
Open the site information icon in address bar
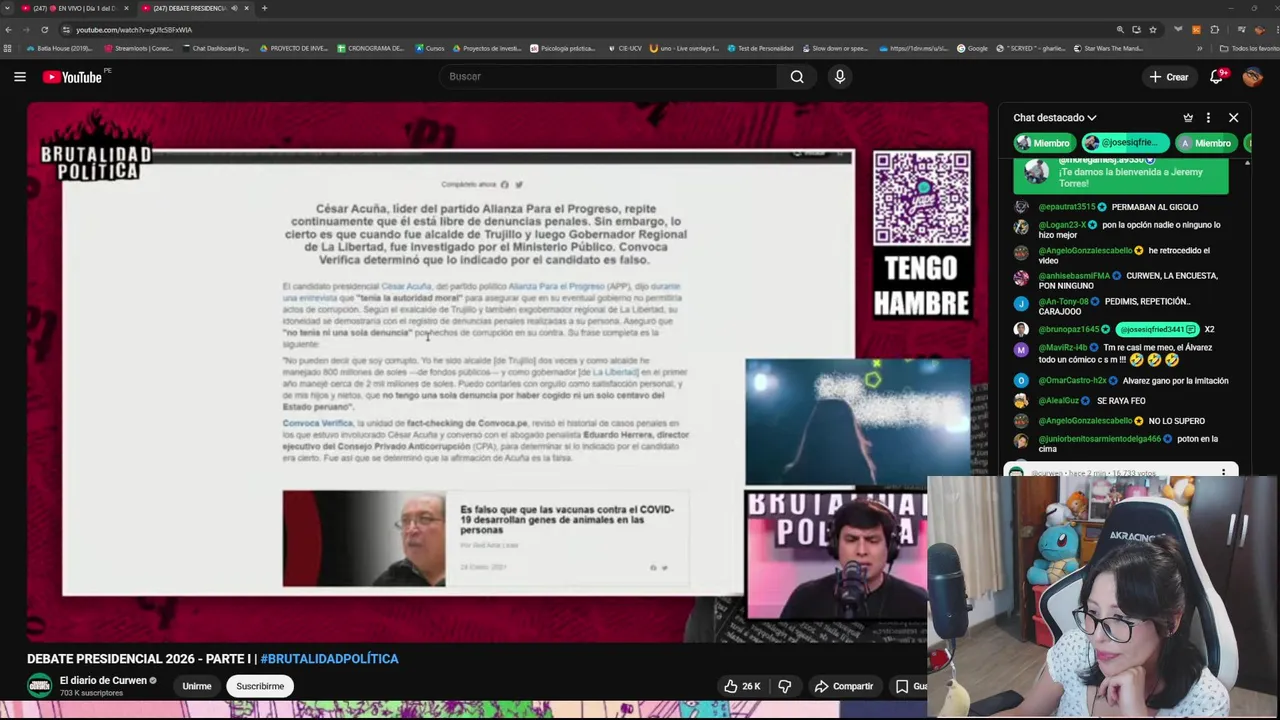65,30
